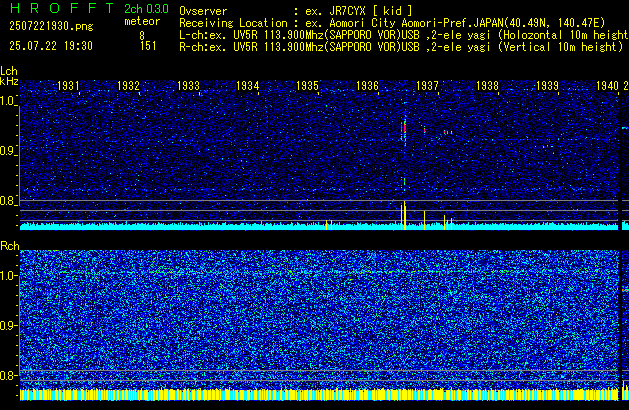629x410 pixels.
Task: Click the Ovserver JR7CYX line
Action: 296,11
